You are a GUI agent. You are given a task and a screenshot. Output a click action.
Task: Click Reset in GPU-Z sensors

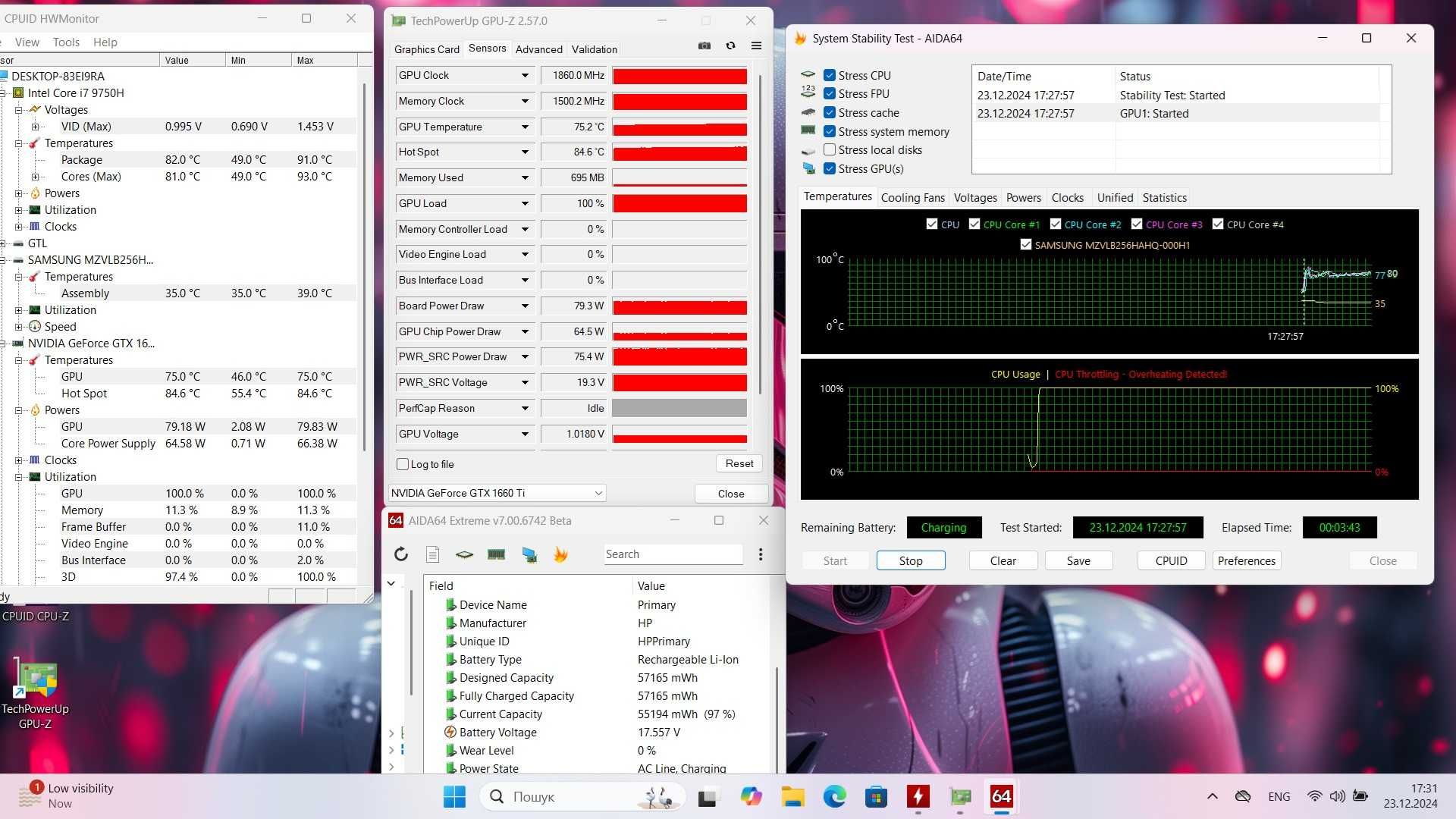(739, 463)
